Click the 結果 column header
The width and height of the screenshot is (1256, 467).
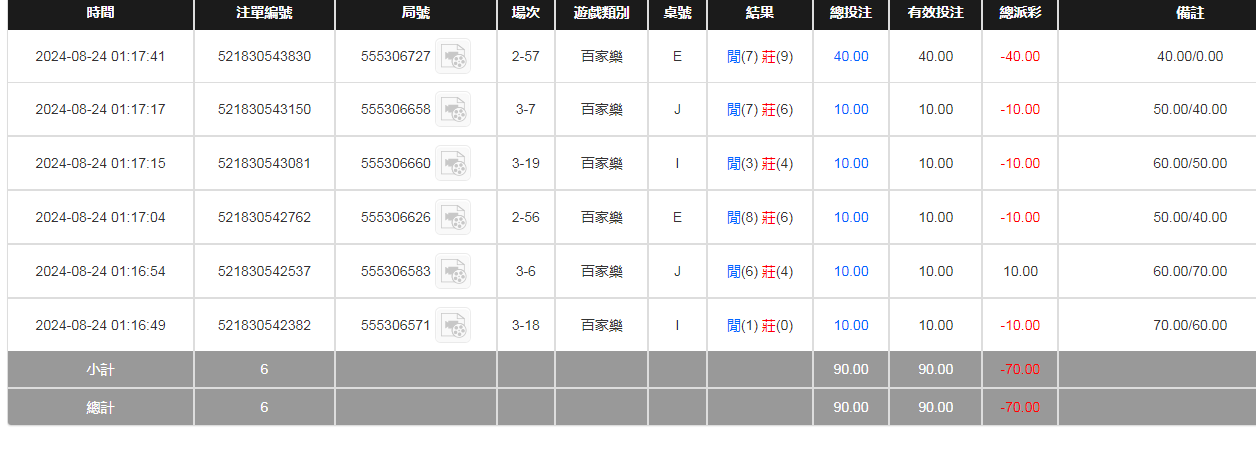coord(760,15)
